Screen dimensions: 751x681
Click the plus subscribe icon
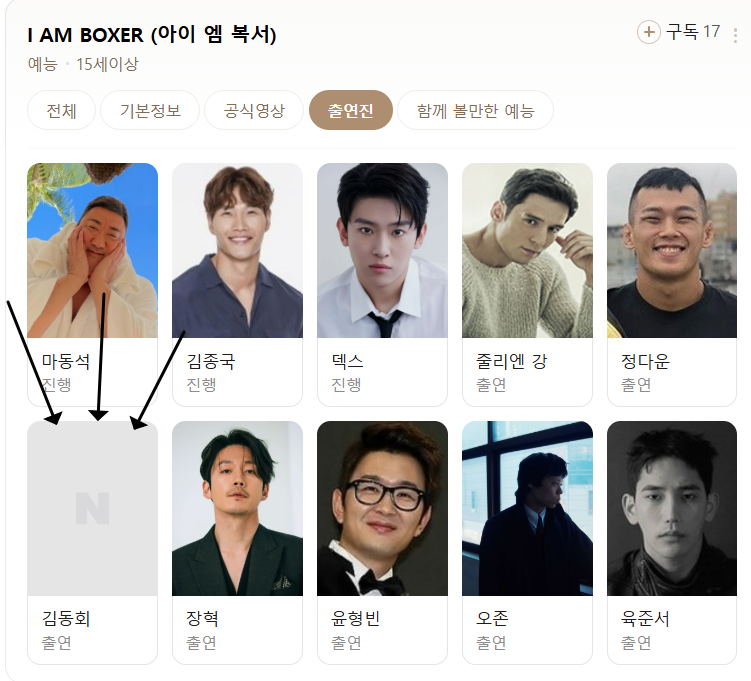click(x=649, y=32)
